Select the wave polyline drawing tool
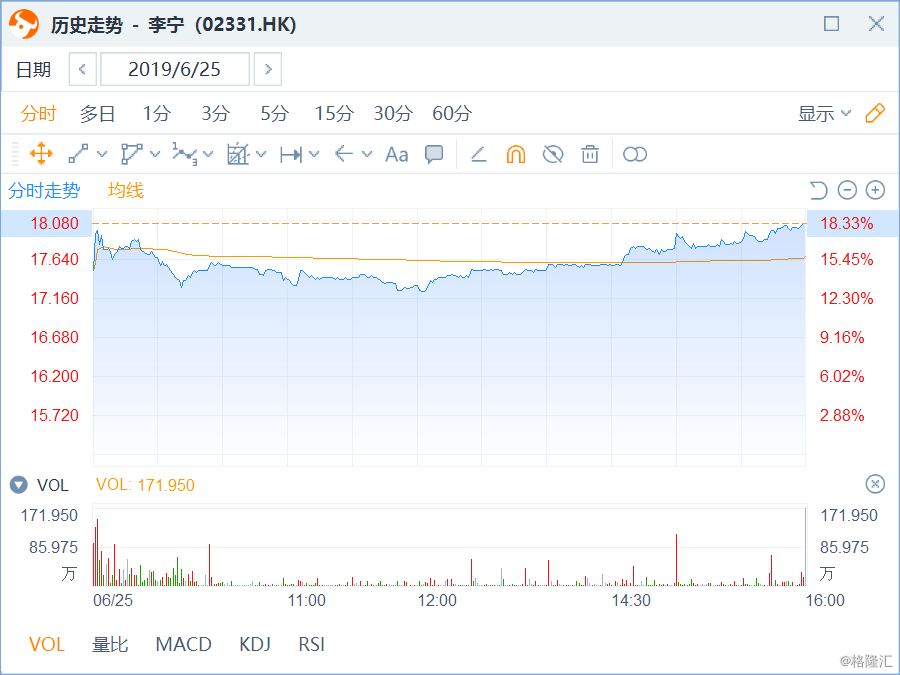Image resolution: width=900 pixels, height=675 pixels. pyautogui.click(x=184, y=154)
